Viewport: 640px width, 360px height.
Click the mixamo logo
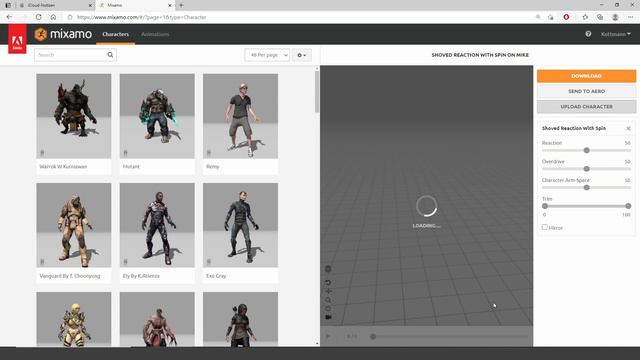coord(63,34)
